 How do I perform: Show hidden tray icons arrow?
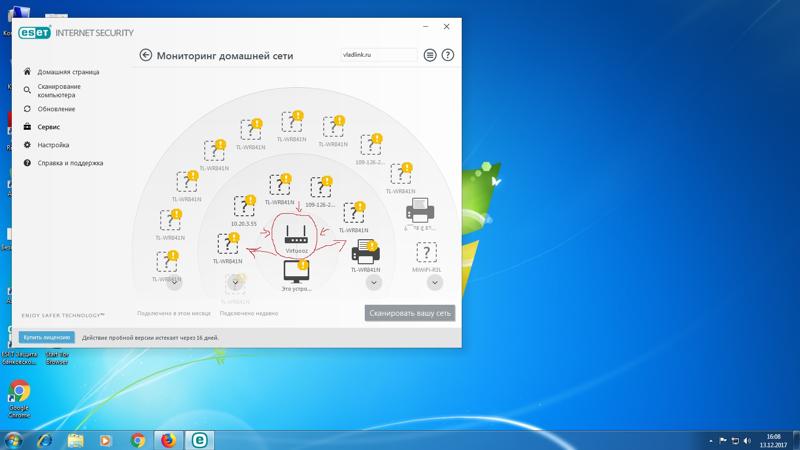coord(711,441)
